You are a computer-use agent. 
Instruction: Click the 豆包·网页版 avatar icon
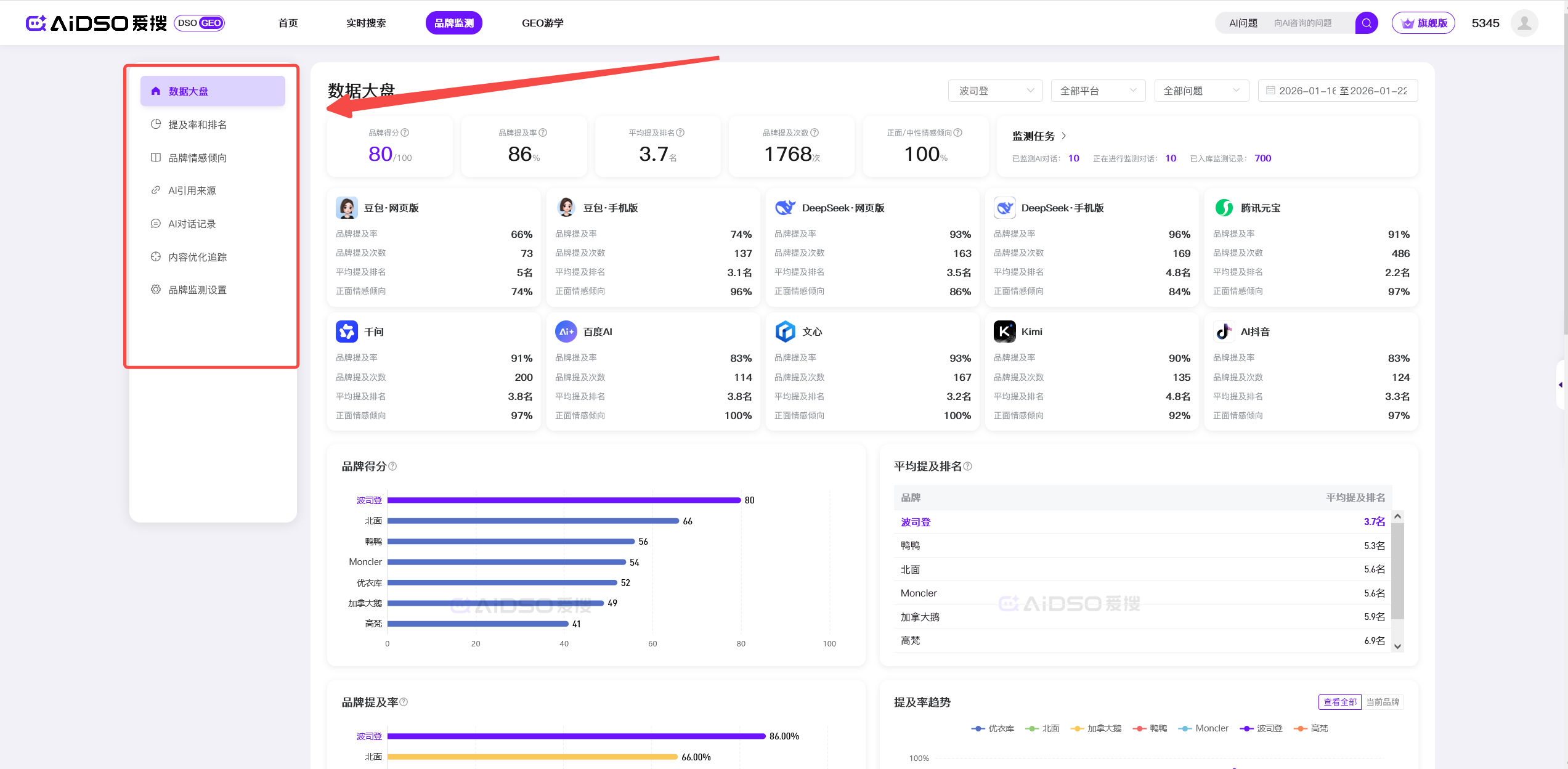tap(347, 208)
